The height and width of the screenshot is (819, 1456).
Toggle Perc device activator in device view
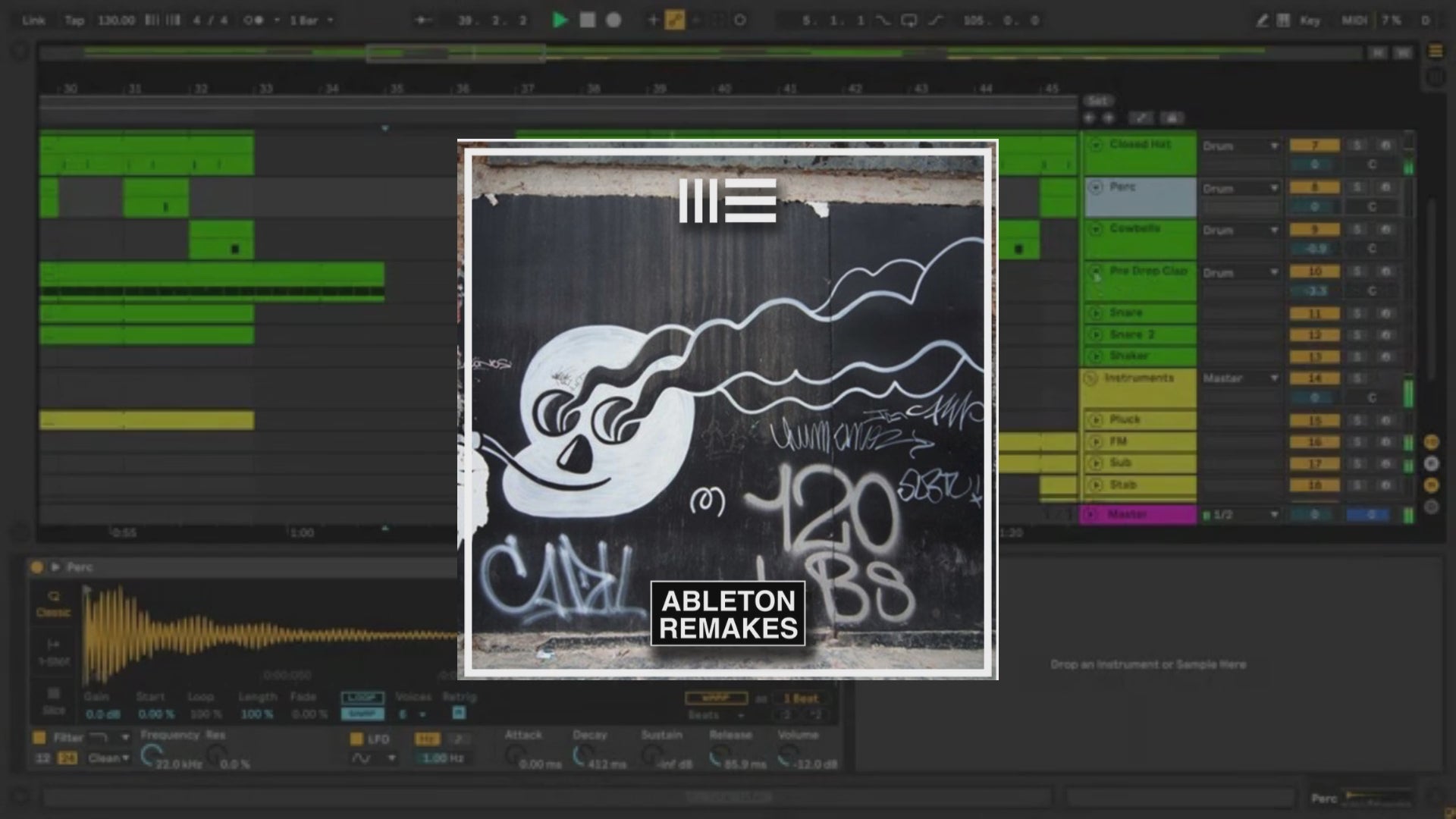[37, 567]
